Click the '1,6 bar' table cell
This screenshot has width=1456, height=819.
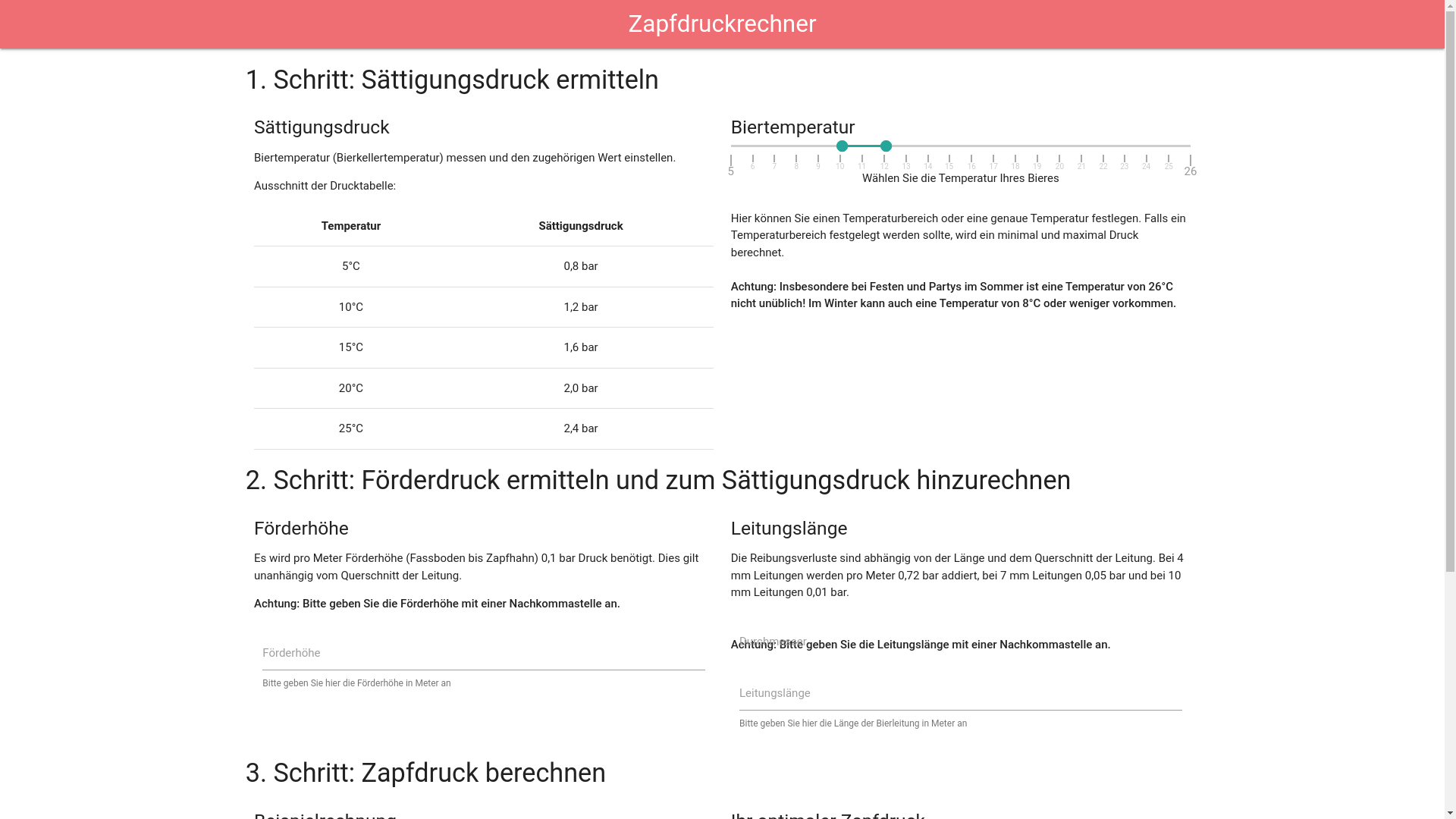point(581,347)
